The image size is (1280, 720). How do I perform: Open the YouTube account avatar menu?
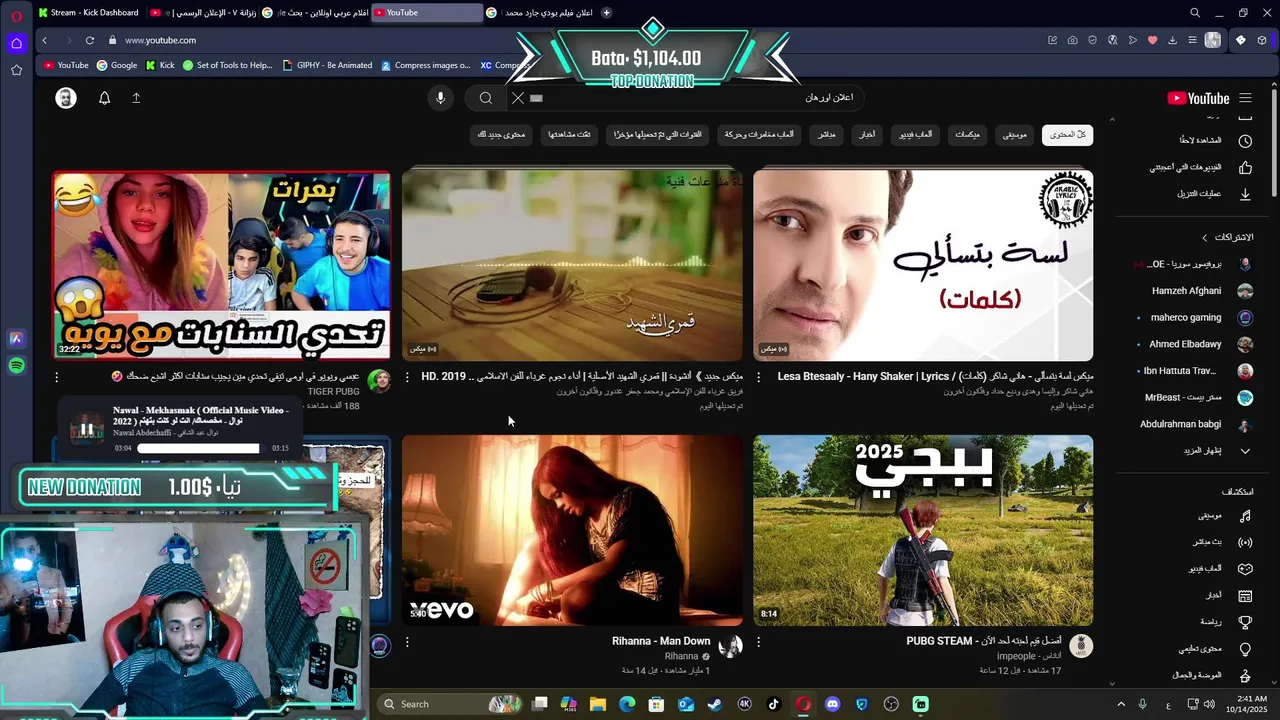click(x=66, y=98)
